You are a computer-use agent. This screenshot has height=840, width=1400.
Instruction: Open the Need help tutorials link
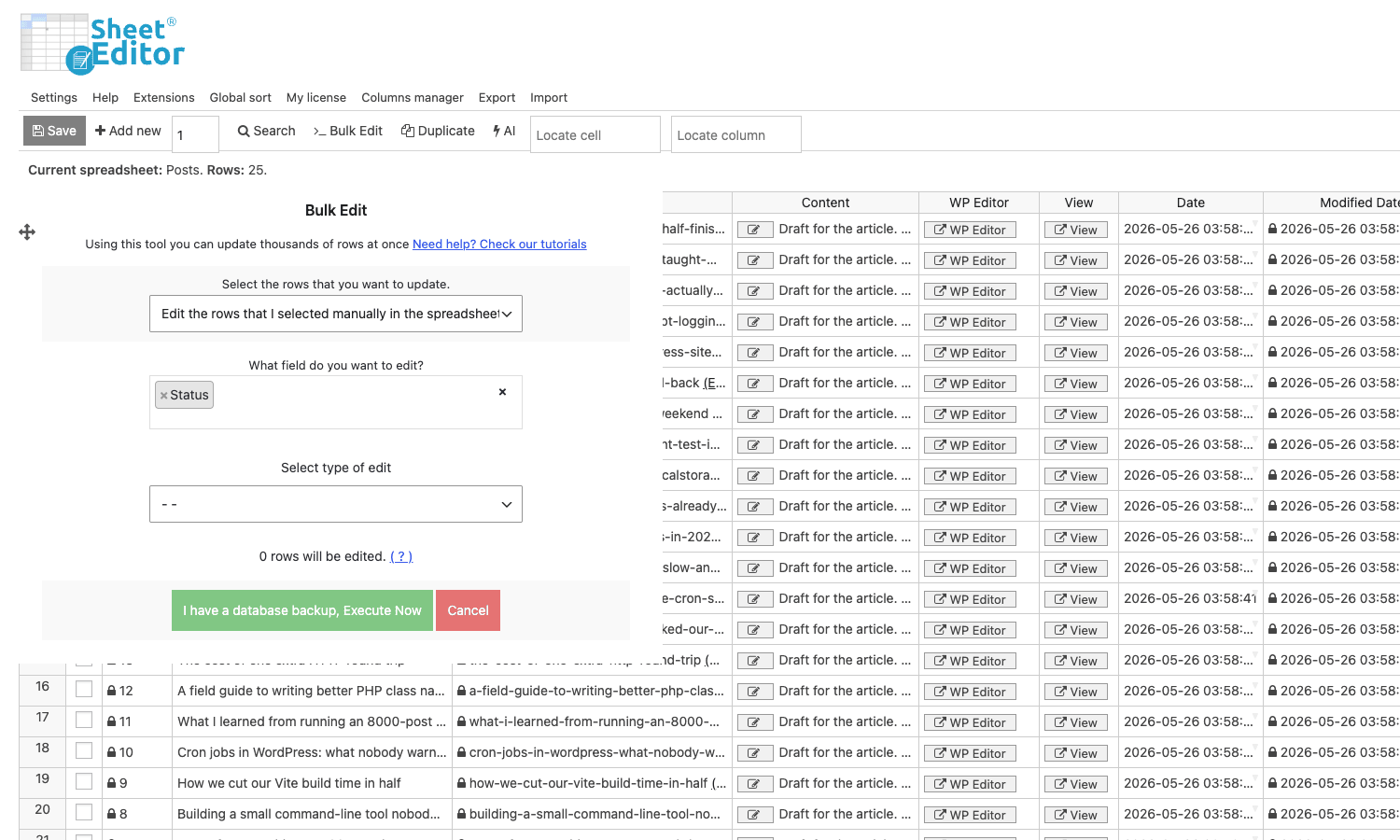[499, 244]
